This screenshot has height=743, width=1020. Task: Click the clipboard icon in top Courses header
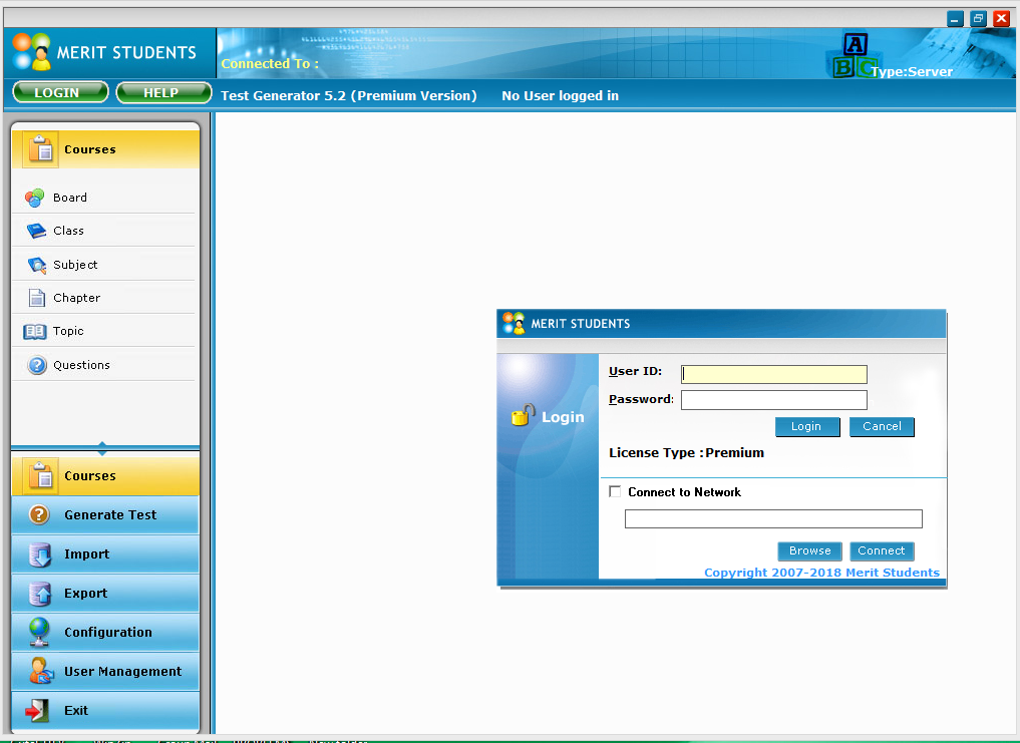tap(40, 149)
